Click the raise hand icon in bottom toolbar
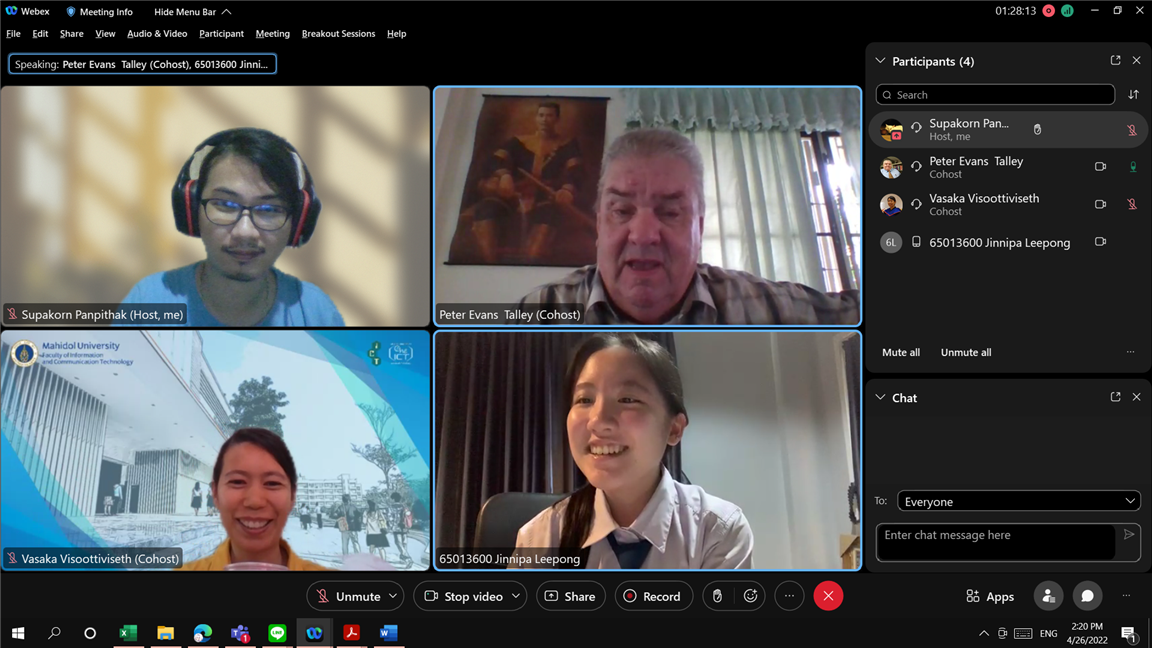Screen dimensions: 1152x648 point(717,596)
